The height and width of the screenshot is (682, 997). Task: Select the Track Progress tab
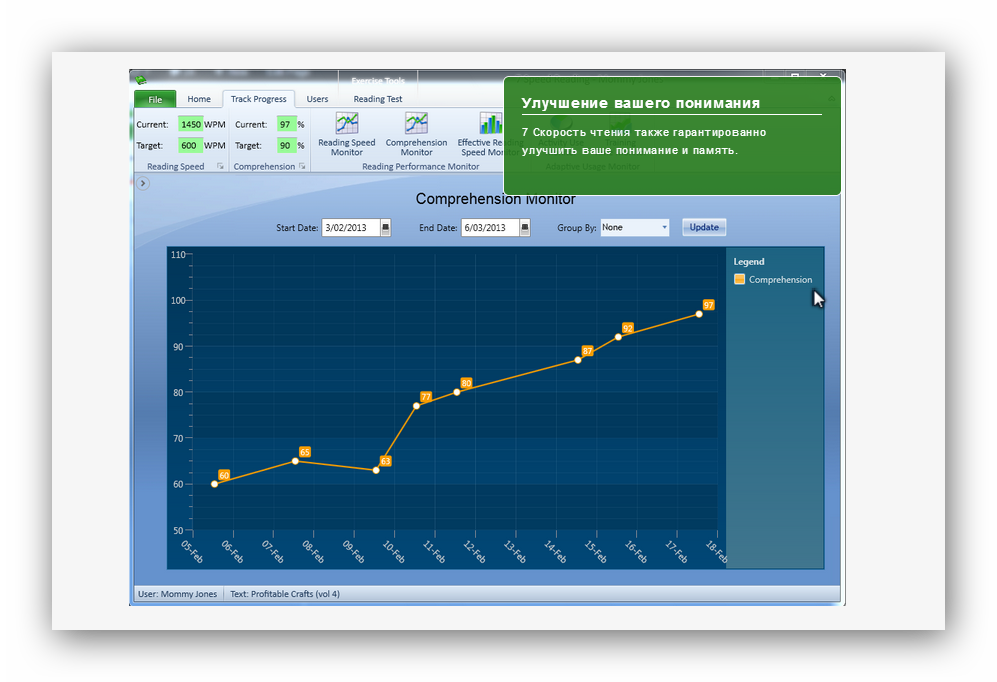tap(258, 99)
